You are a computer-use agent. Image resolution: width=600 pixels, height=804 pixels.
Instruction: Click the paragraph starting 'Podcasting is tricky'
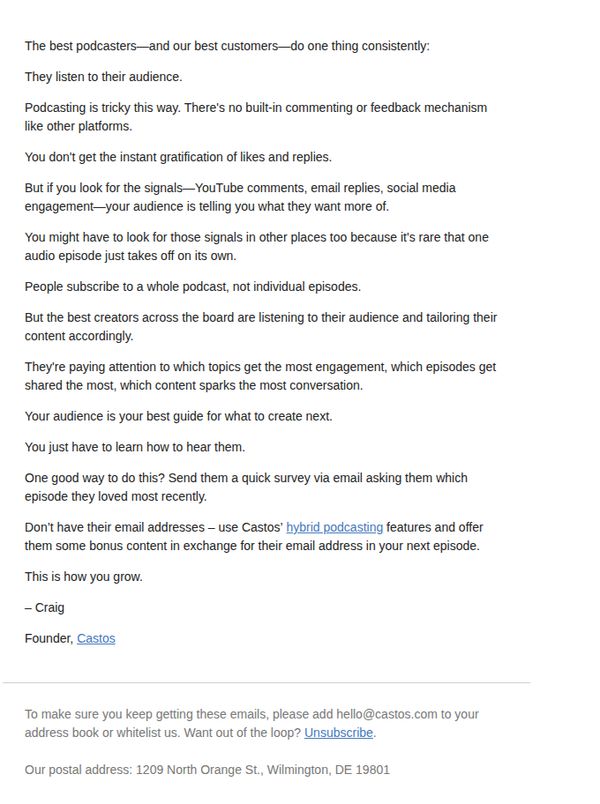[x=256, y=117]
